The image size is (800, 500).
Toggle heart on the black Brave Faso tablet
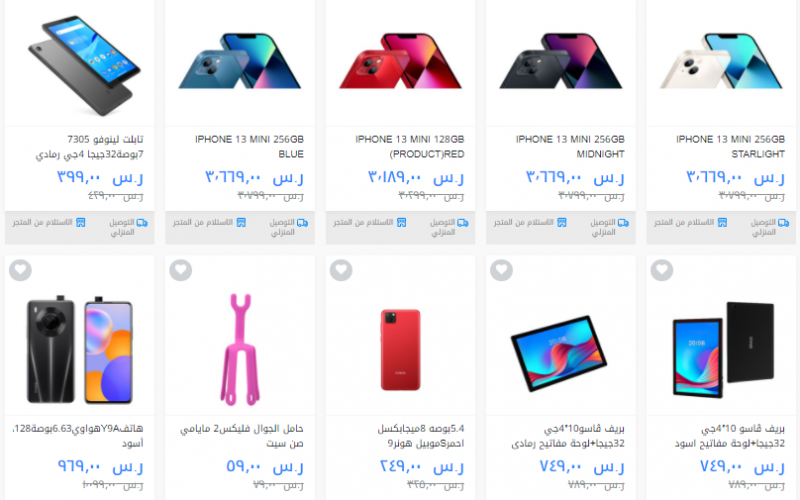pos(662,270)
